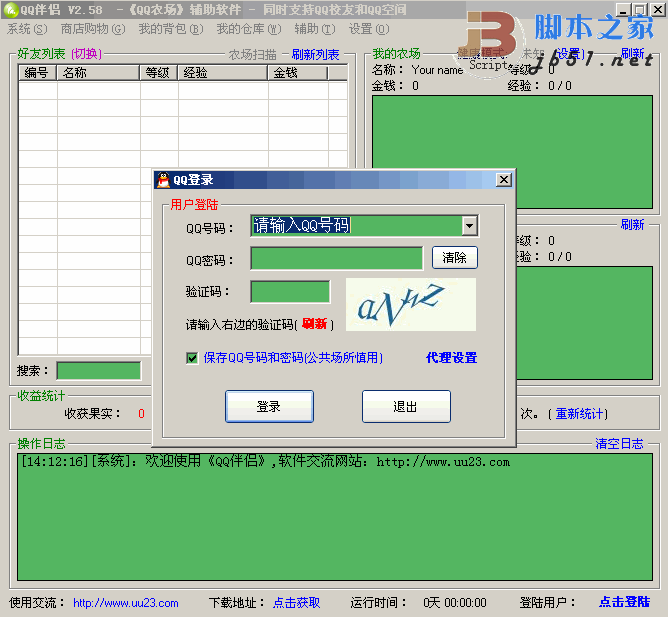Sort by 名称 column header
668x617 pixels.
(x=98, y=73)
